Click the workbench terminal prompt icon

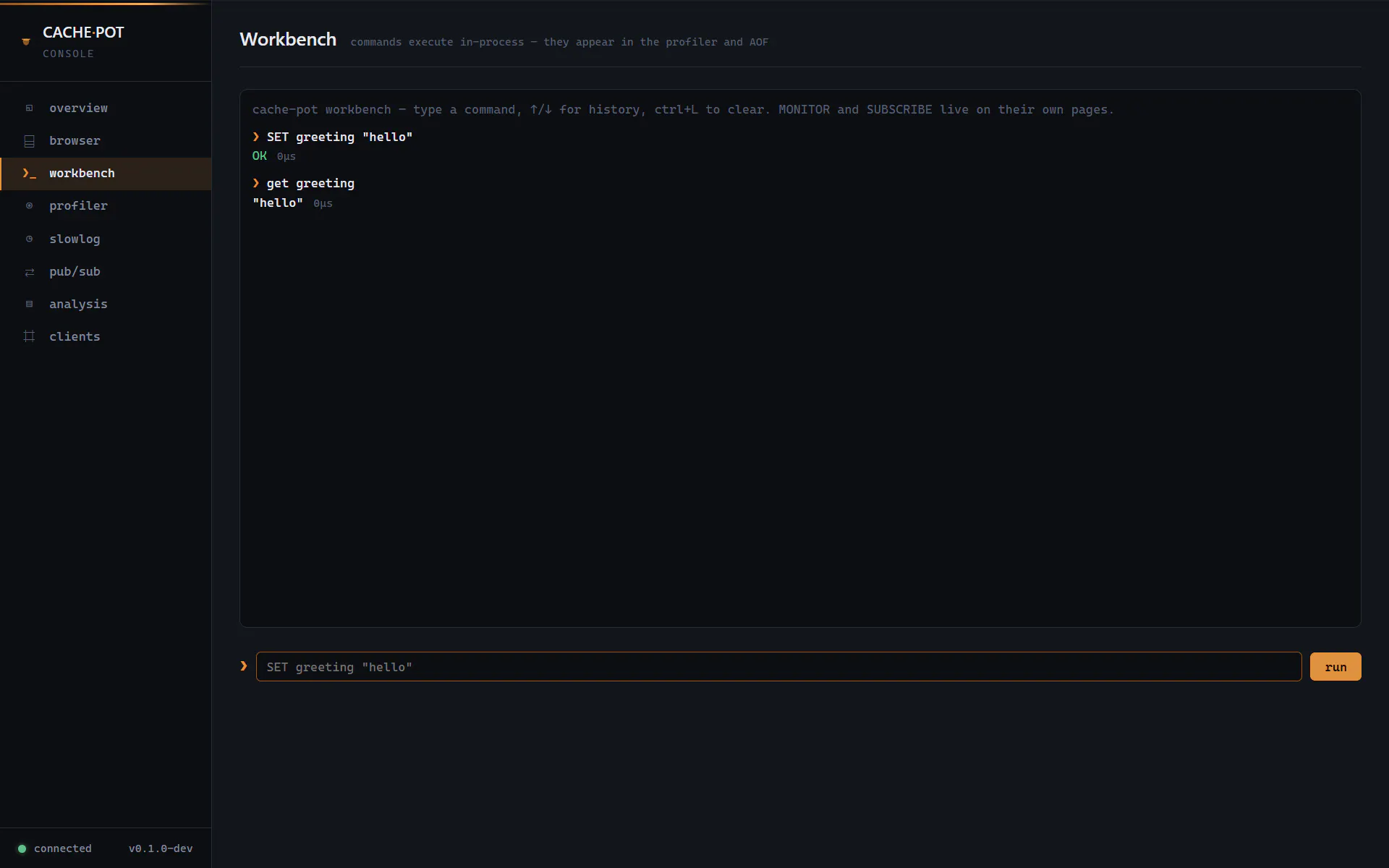[x=29, y=174]
